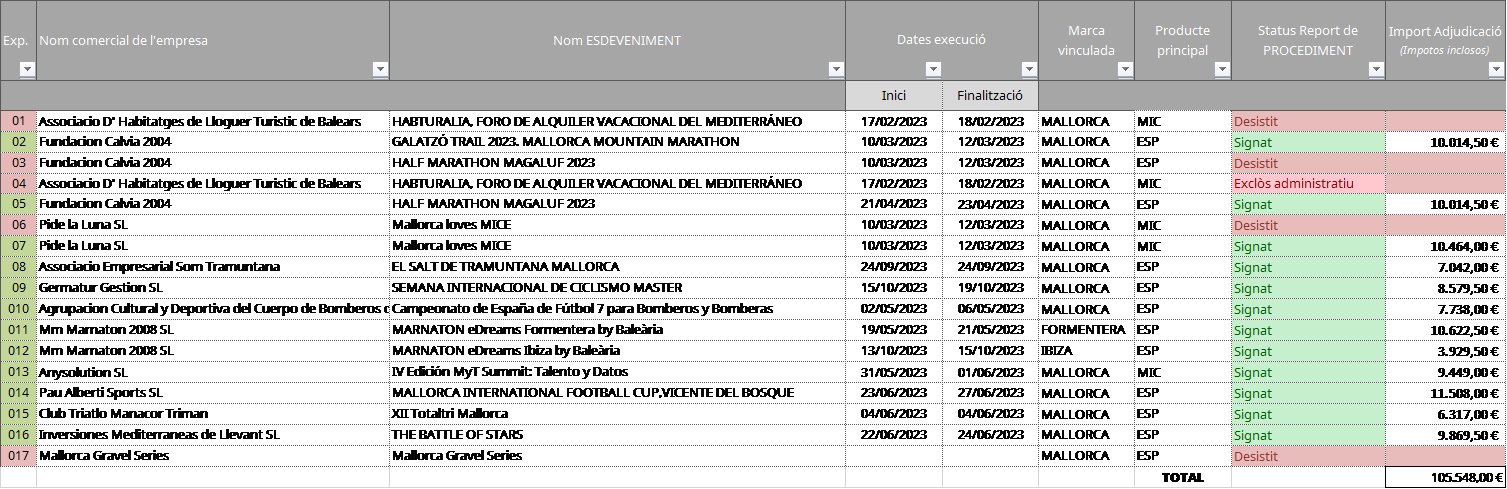Select the Inversiones Mediterraneas de Llevant SL cell
Viewport: 1507px width, 489px height.
pyautogui.click(x=213, y=434)
